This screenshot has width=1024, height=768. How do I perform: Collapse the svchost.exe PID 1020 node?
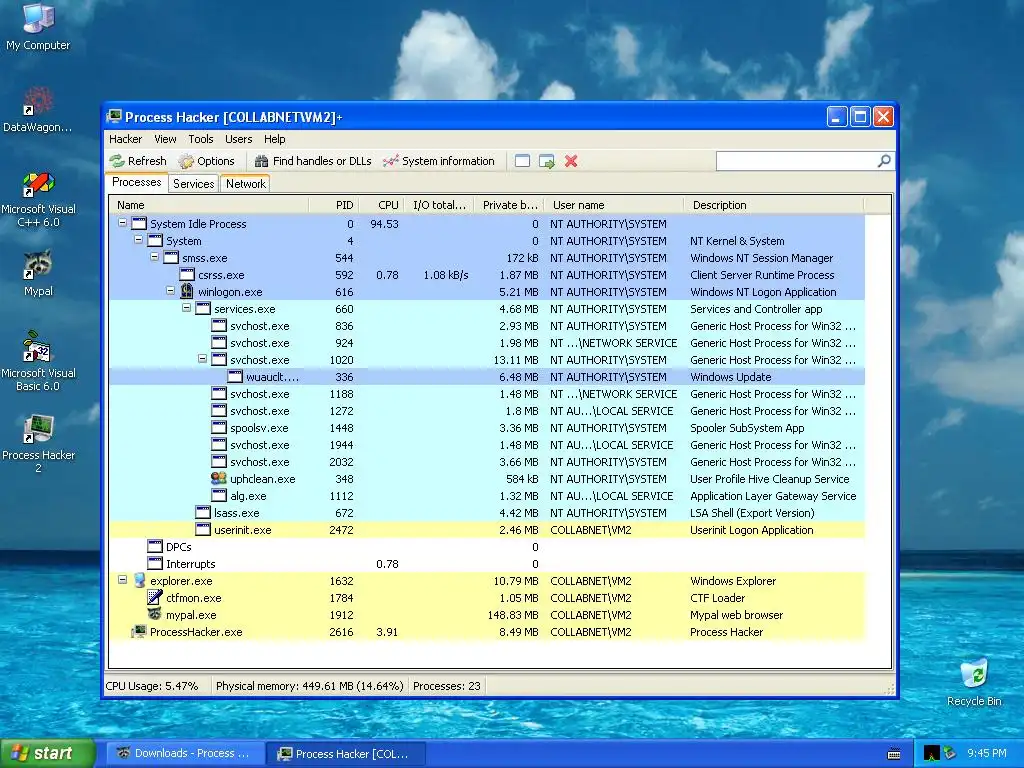202,359
